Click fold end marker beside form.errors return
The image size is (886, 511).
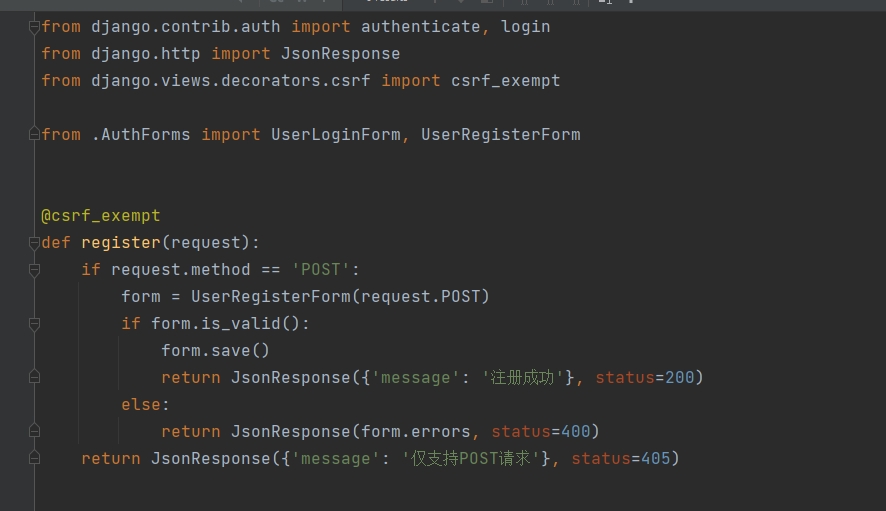click(x=35, y=432)
